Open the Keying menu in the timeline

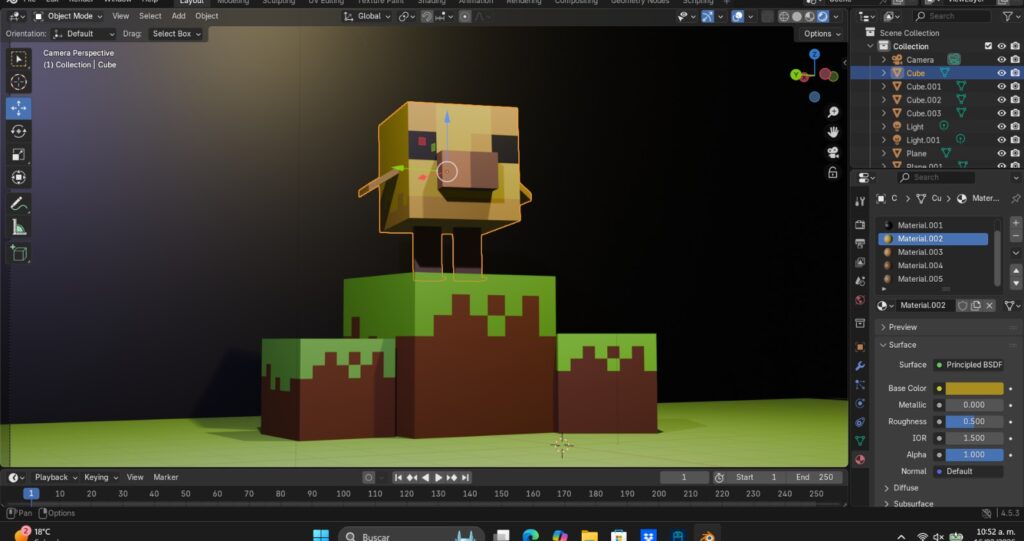pyautogui.click(x=100, y=477)
